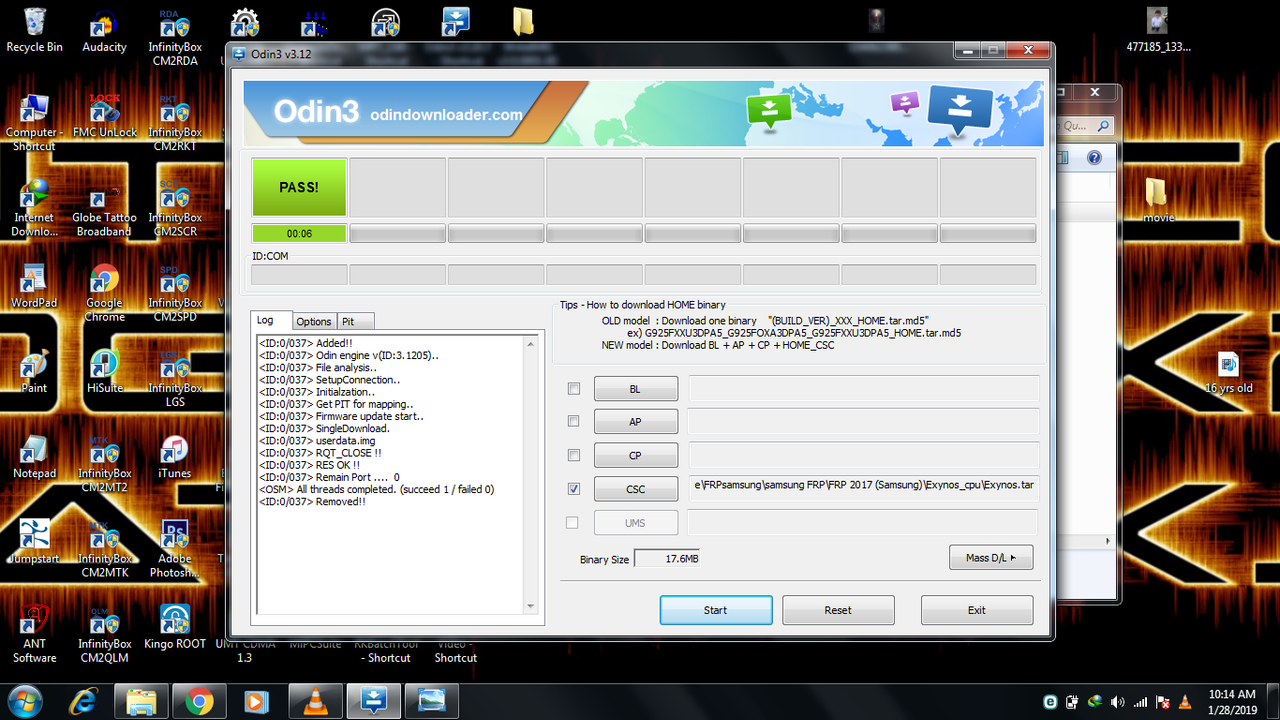The image size is (1280, 720).
Task: Open the Recycle Bin desktop icon
Action: coord(34,30)
